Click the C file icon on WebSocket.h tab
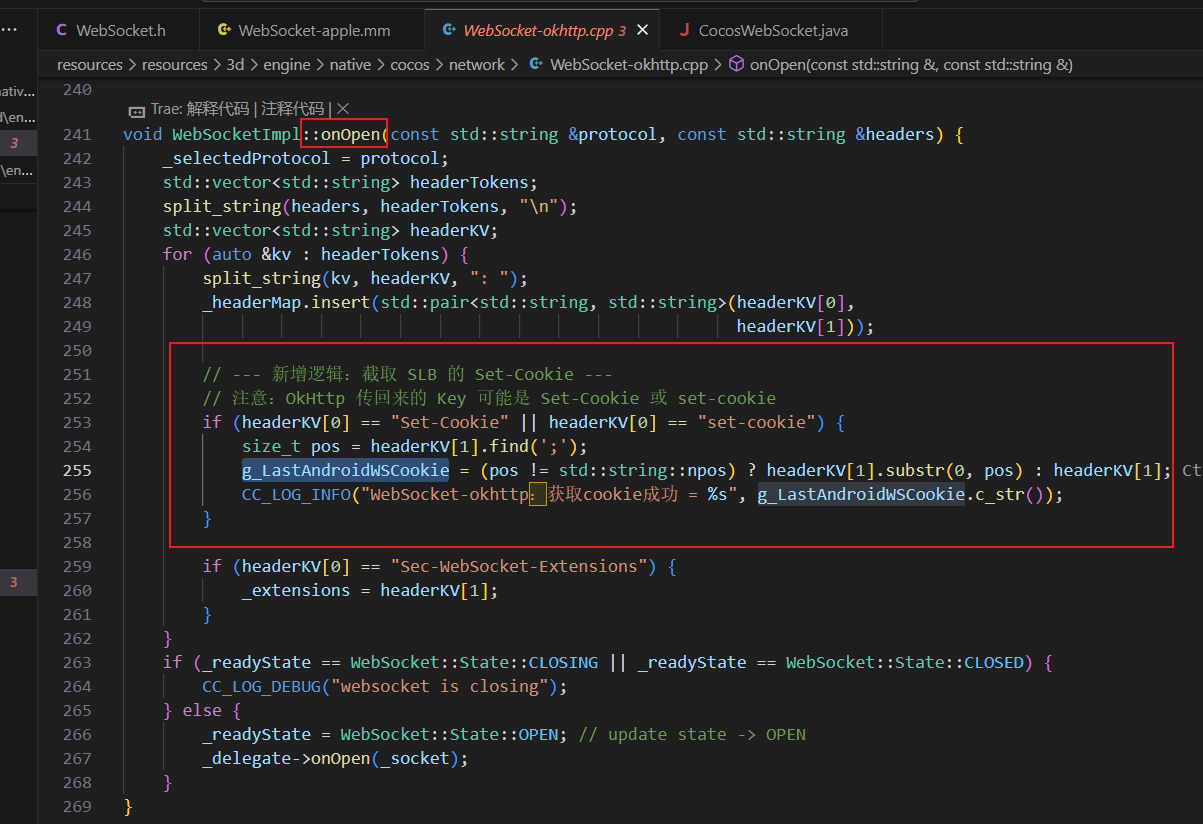1203x824 pixels. pos(62,30)
